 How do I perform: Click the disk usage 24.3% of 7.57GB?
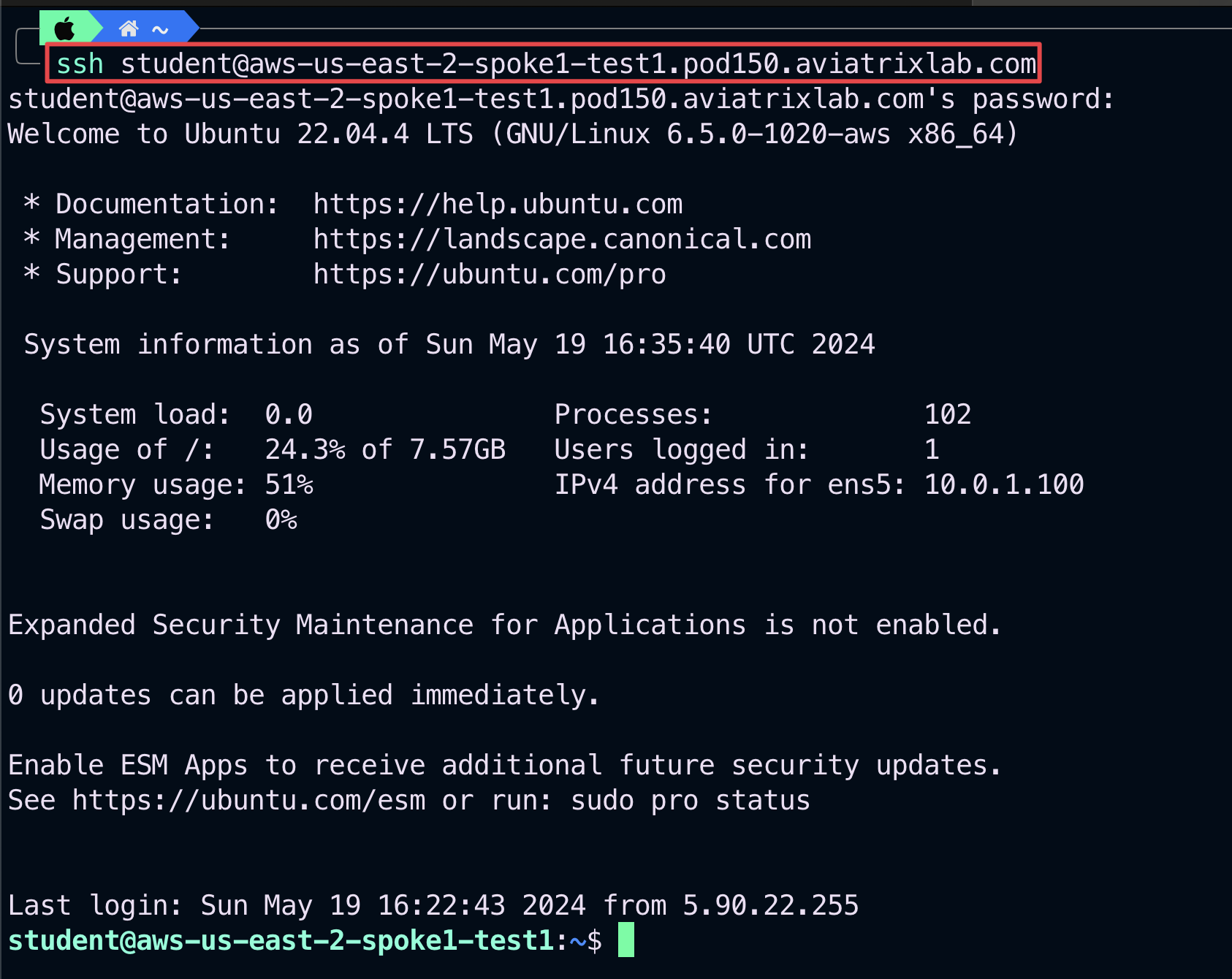pos(385,449)
